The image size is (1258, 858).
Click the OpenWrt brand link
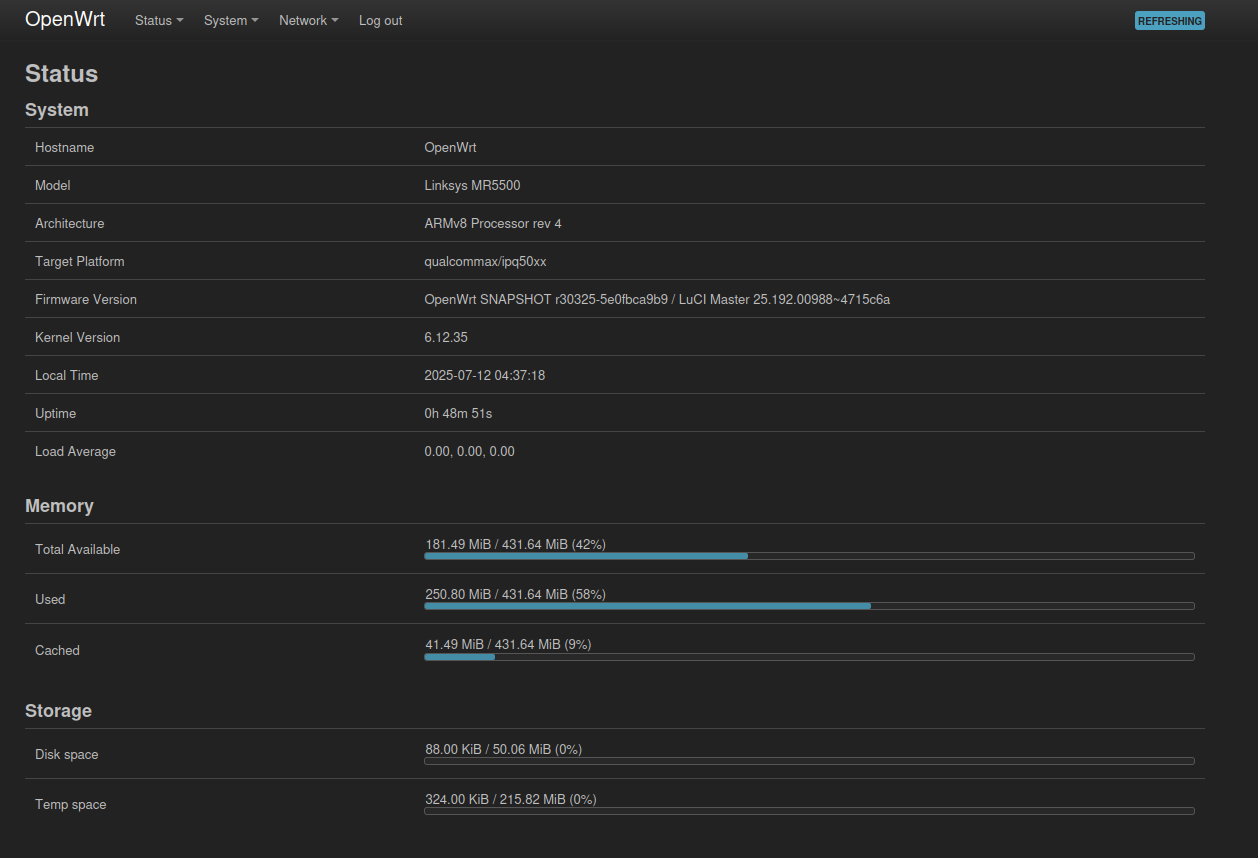point(65,20)
